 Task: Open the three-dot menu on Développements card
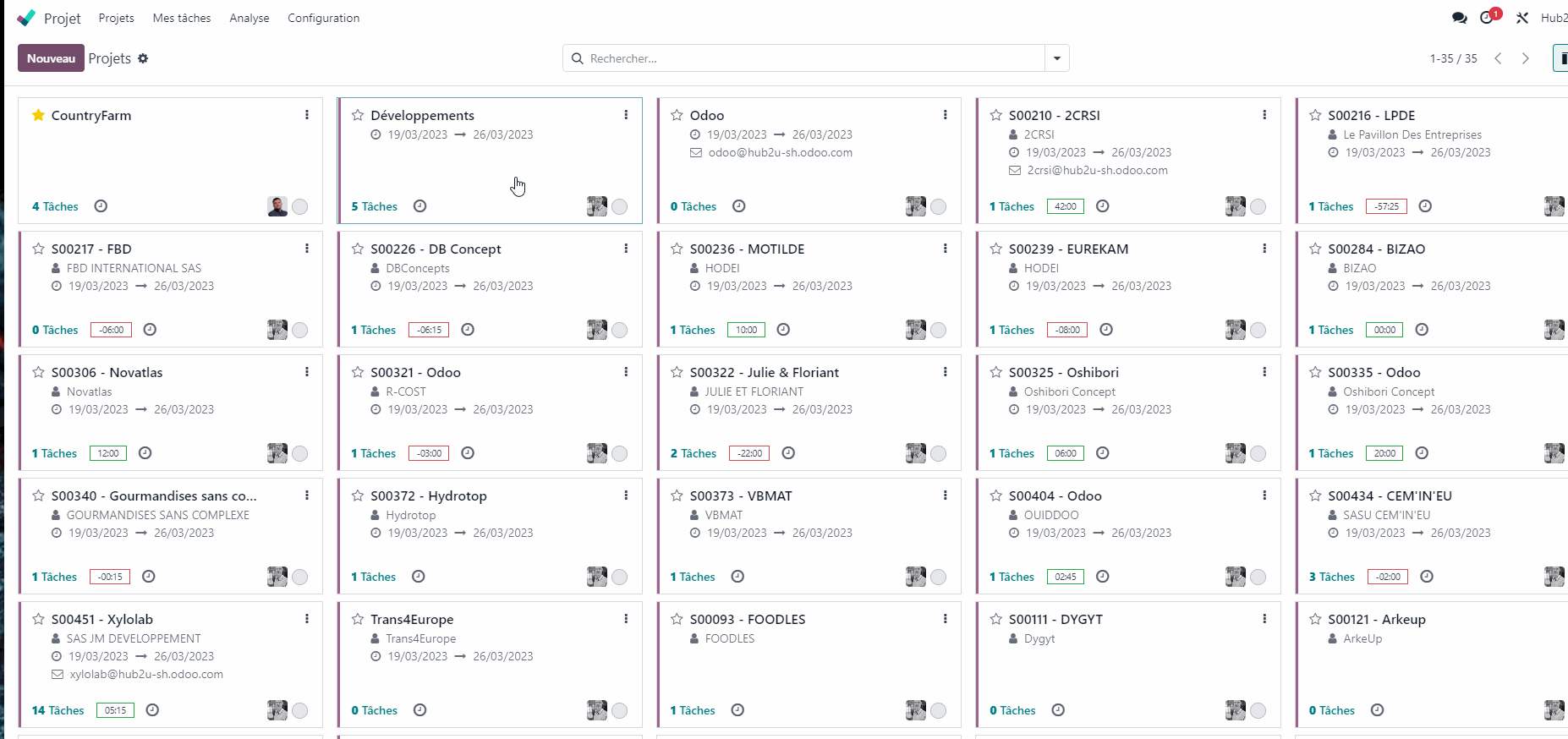(x=626, y=115)
